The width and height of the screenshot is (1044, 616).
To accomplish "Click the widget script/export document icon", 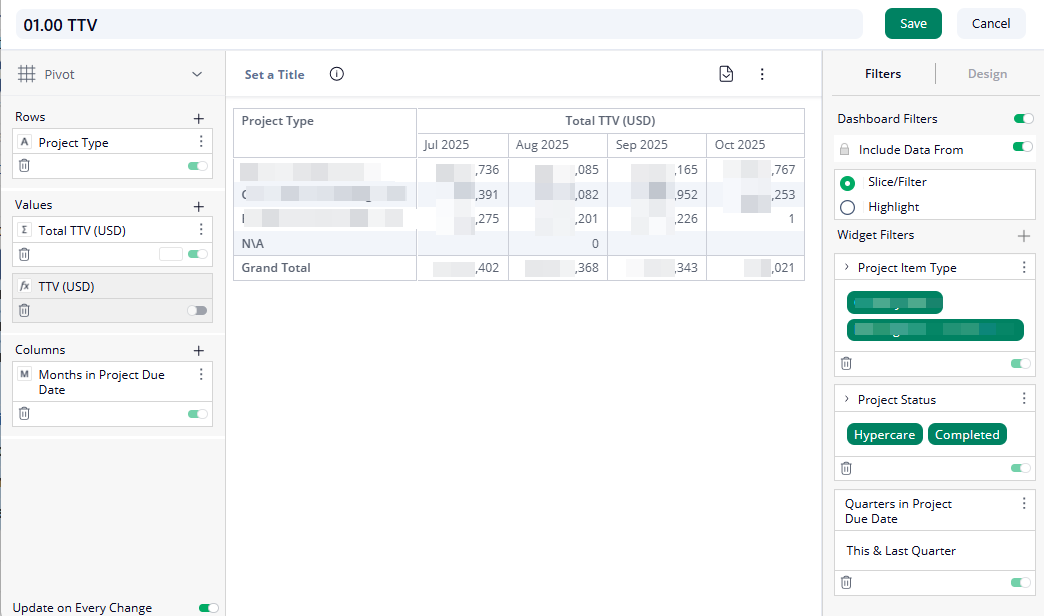I will click(x=726, y=74).
